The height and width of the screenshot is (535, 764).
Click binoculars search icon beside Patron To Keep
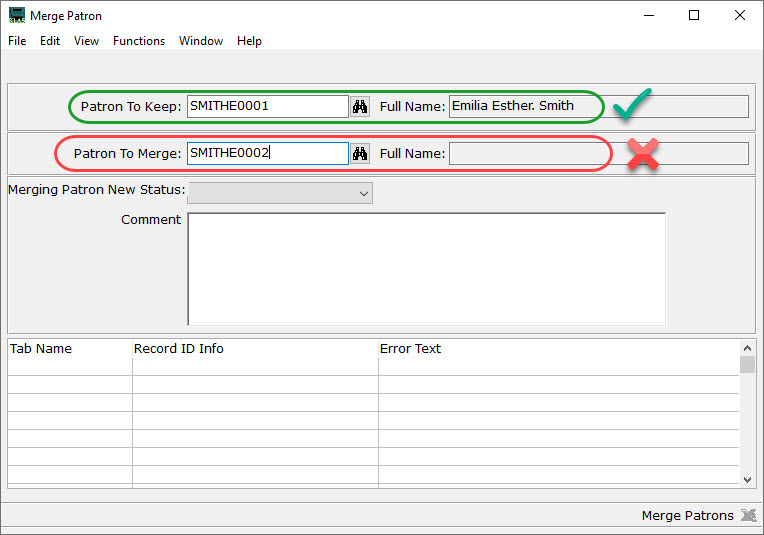pos(360,106)
